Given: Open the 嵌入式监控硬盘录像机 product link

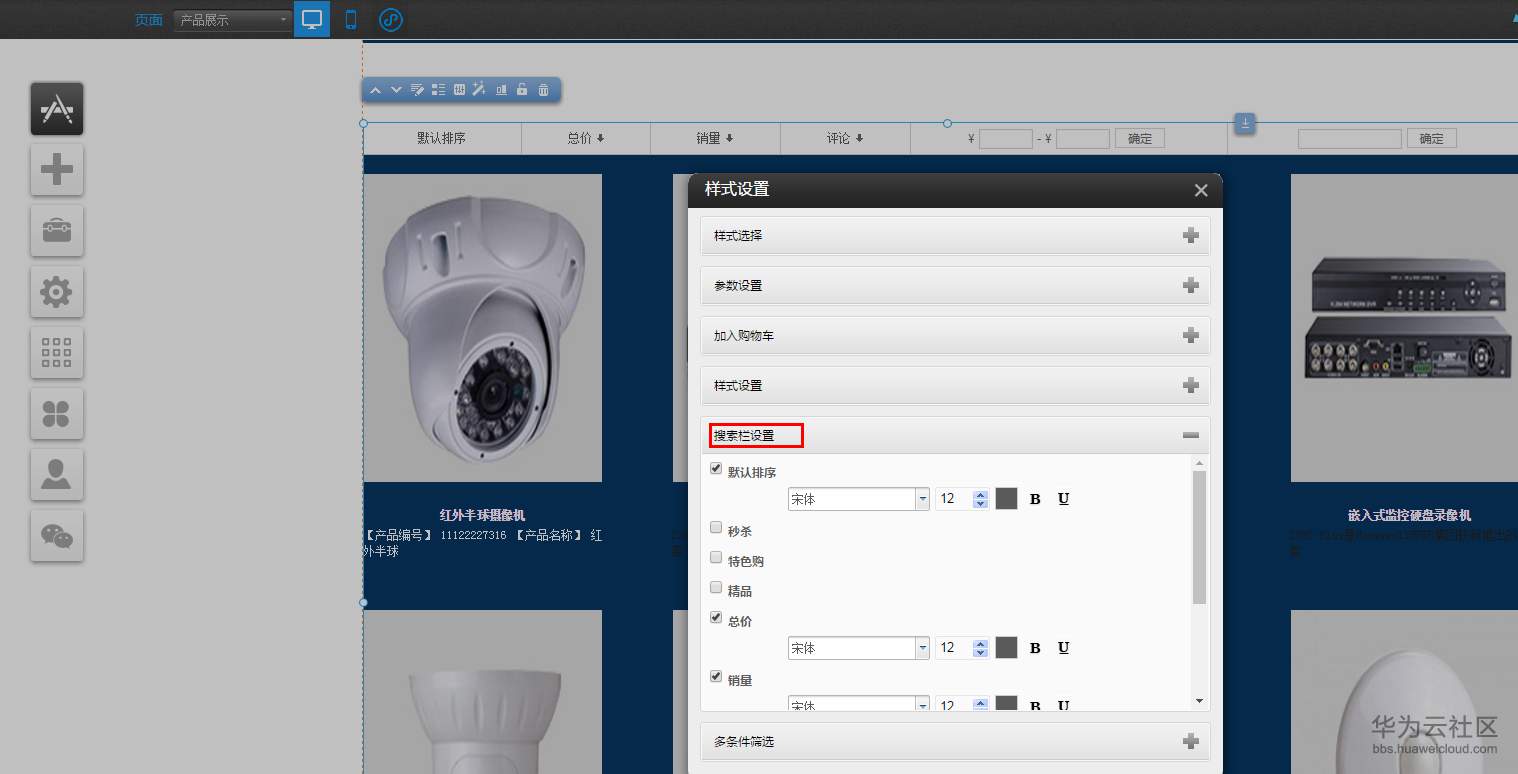Looking at the screenshot, I should (1409, 515).
